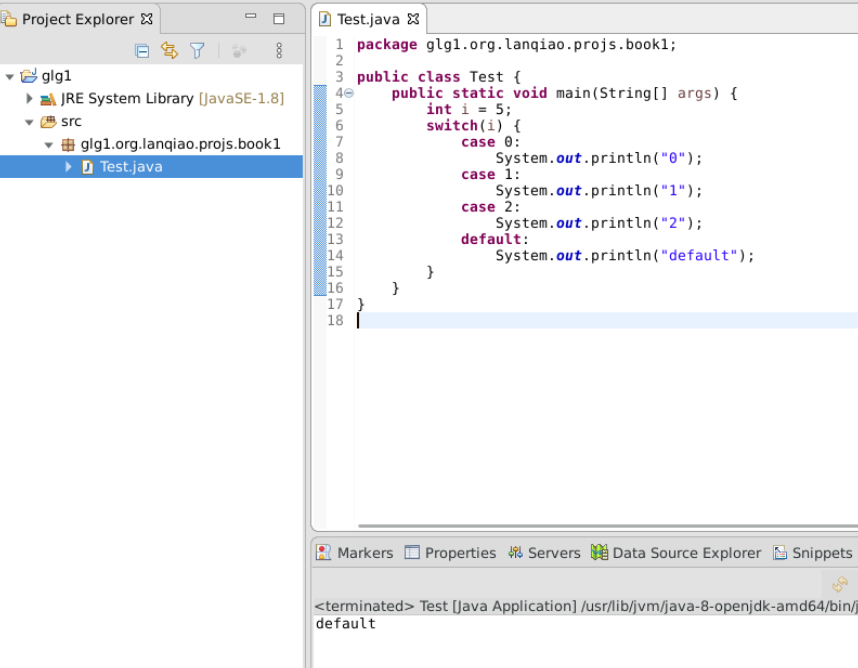Close the Project Explorer view tab
Viewport: 858px width, 668px height.
tap(147, 19)
